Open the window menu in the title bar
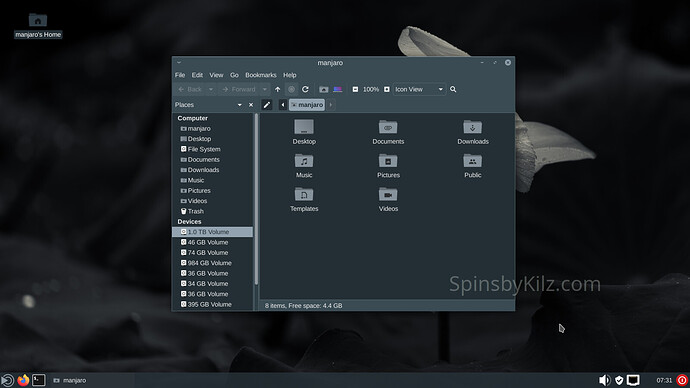This screenshot has height=388, width=690. (179, 62)
